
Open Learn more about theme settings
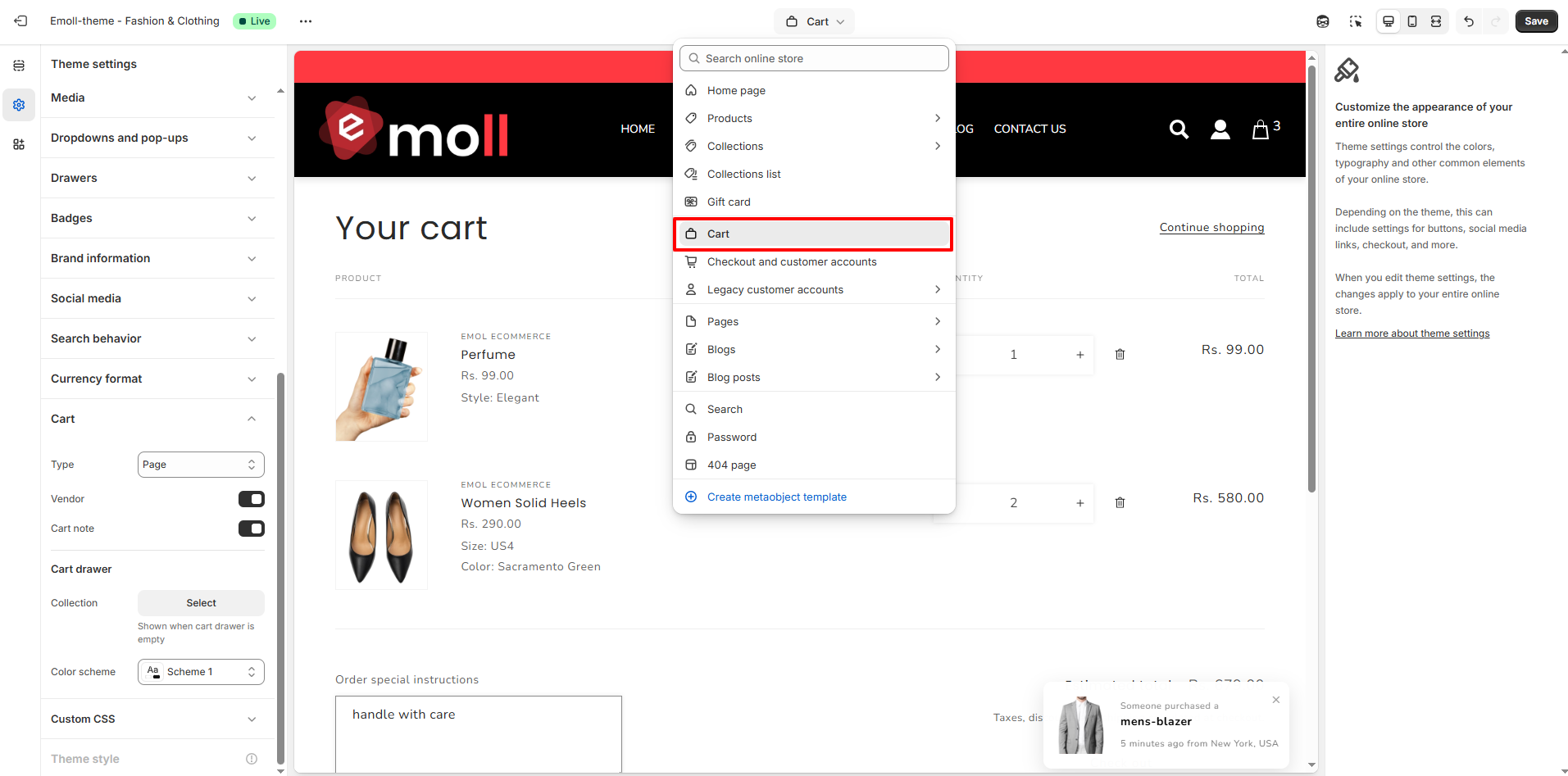pyautogui.click(x=1412, y=334)
